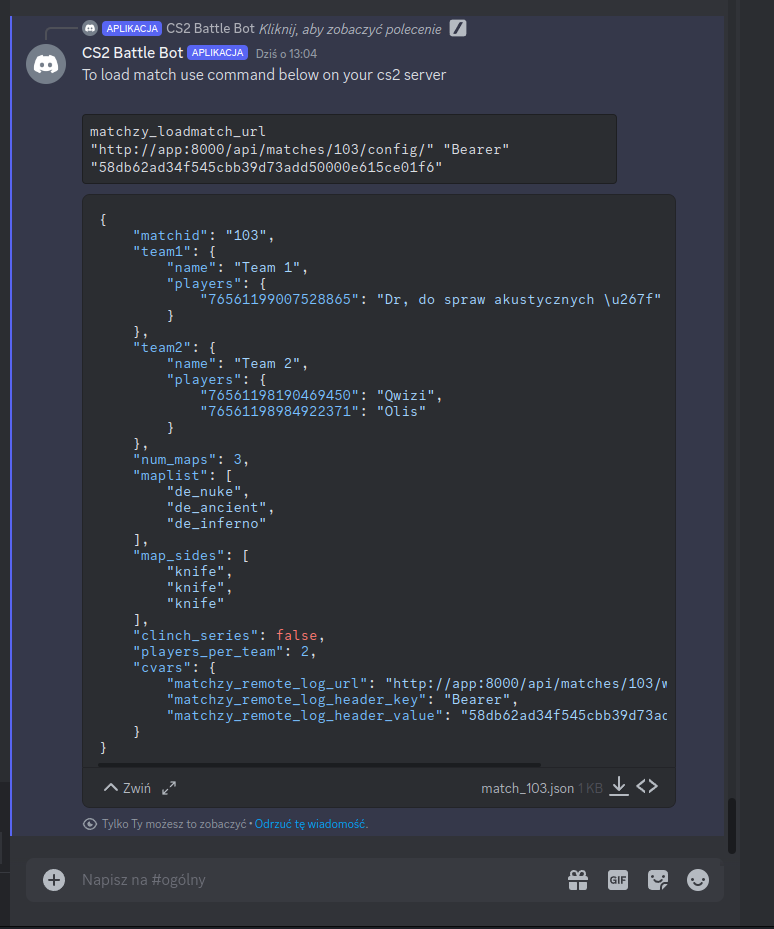Click the horizontal scrollbar of the JSON preview
774x929 pixels.
tap(319, 765)
